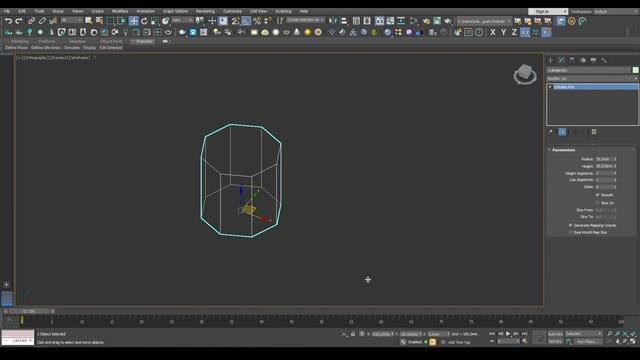Toggle Angle Snap tool
This screenshot has height=360, width=640.
pos(246,21)
